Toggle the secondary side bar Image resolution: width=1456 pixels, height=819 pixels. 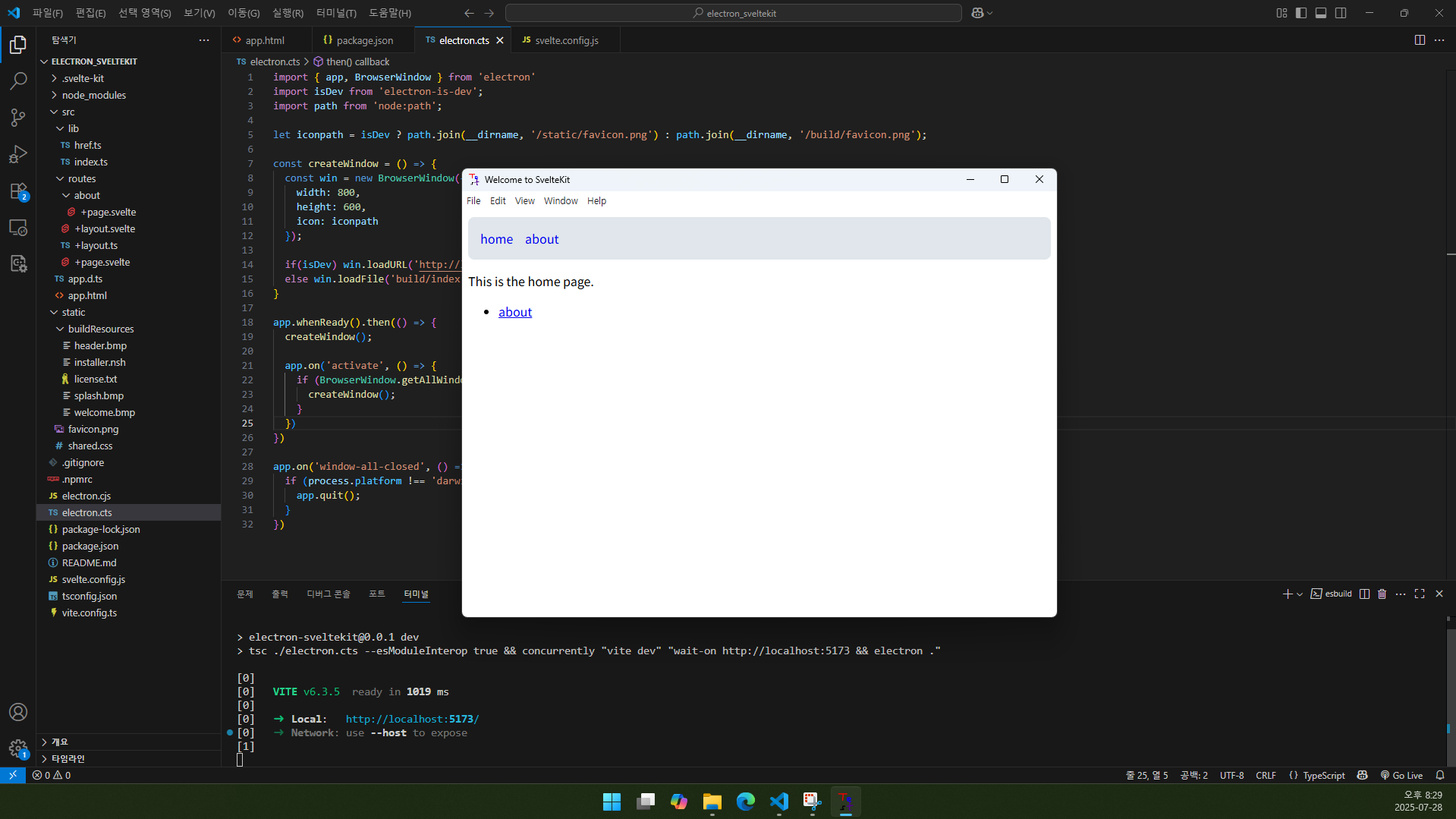pyautogui.click(x=1341, y=13)
